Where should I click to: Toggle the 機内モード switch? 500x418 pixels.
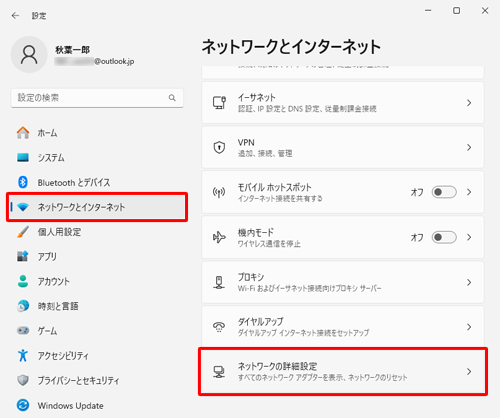[x=444, y=237]
